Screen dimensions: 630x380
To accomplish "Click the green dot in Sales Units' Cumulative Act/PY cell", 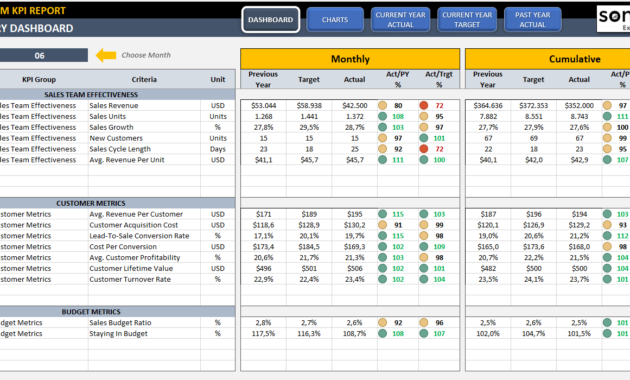I will point(607,116).
